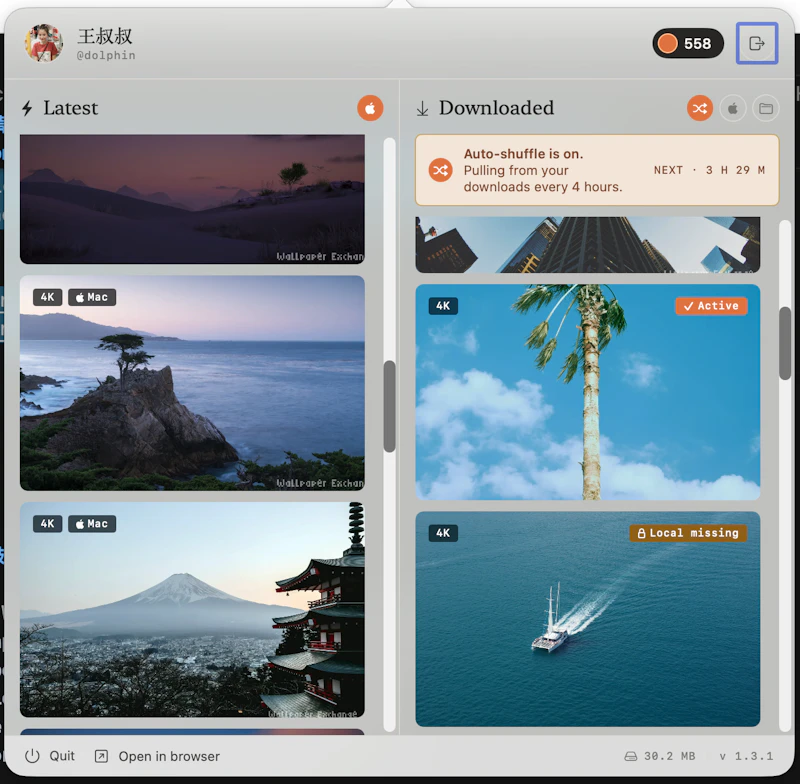Select the skyscrapers downloaded wallpaper
The height and width of the screenshot is (784, 800).
(588, 245)
